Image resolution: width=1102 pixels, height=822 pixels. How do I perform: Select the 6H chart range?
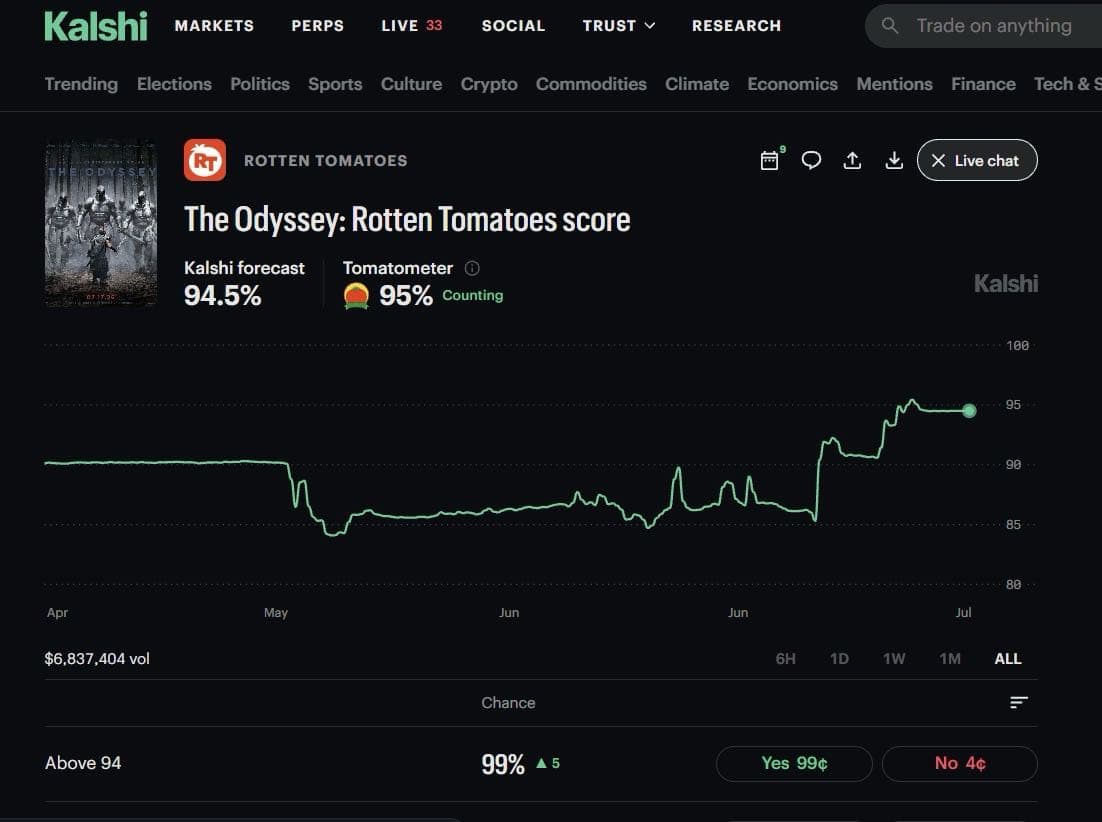(x=785, y=658)
